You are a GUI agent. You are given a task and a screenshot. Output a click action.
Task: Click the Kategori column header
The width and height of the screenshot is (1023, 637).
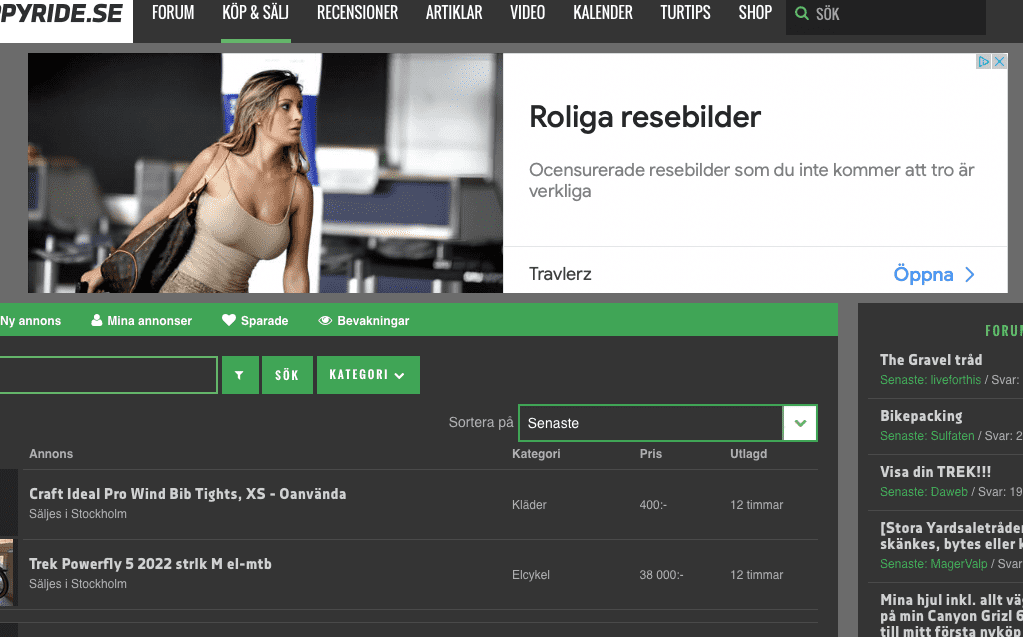(x=536, y=454)
